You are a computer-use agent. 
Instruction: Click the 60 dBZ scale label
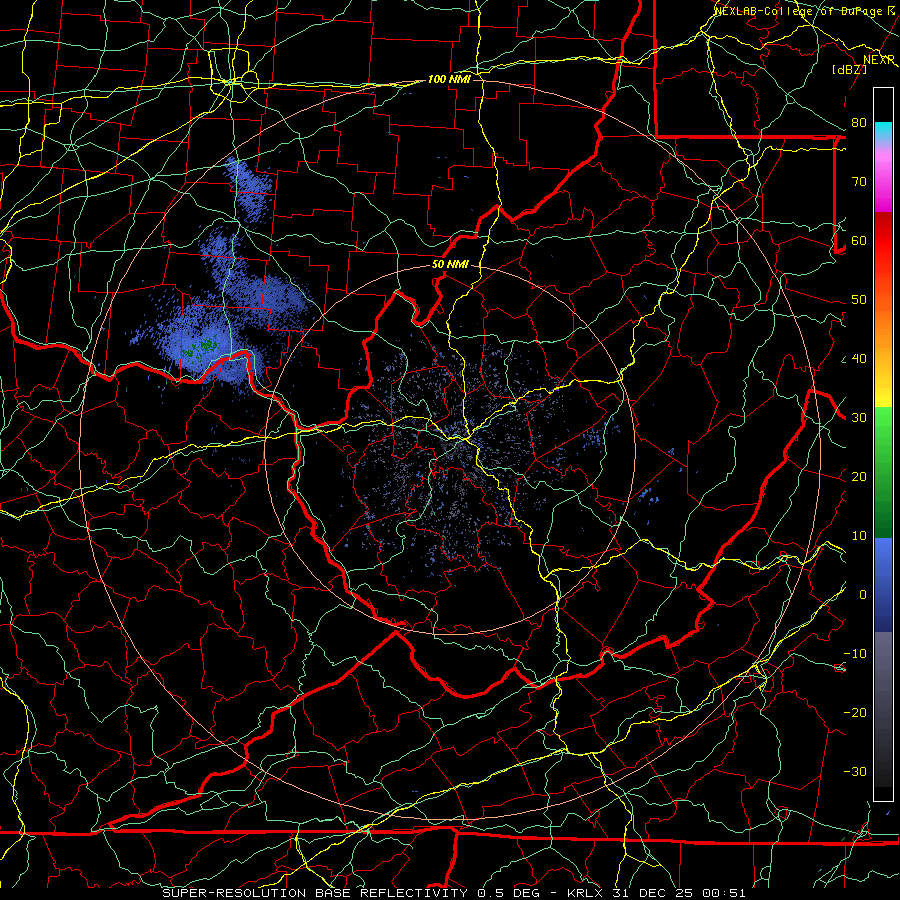[859, 241]
